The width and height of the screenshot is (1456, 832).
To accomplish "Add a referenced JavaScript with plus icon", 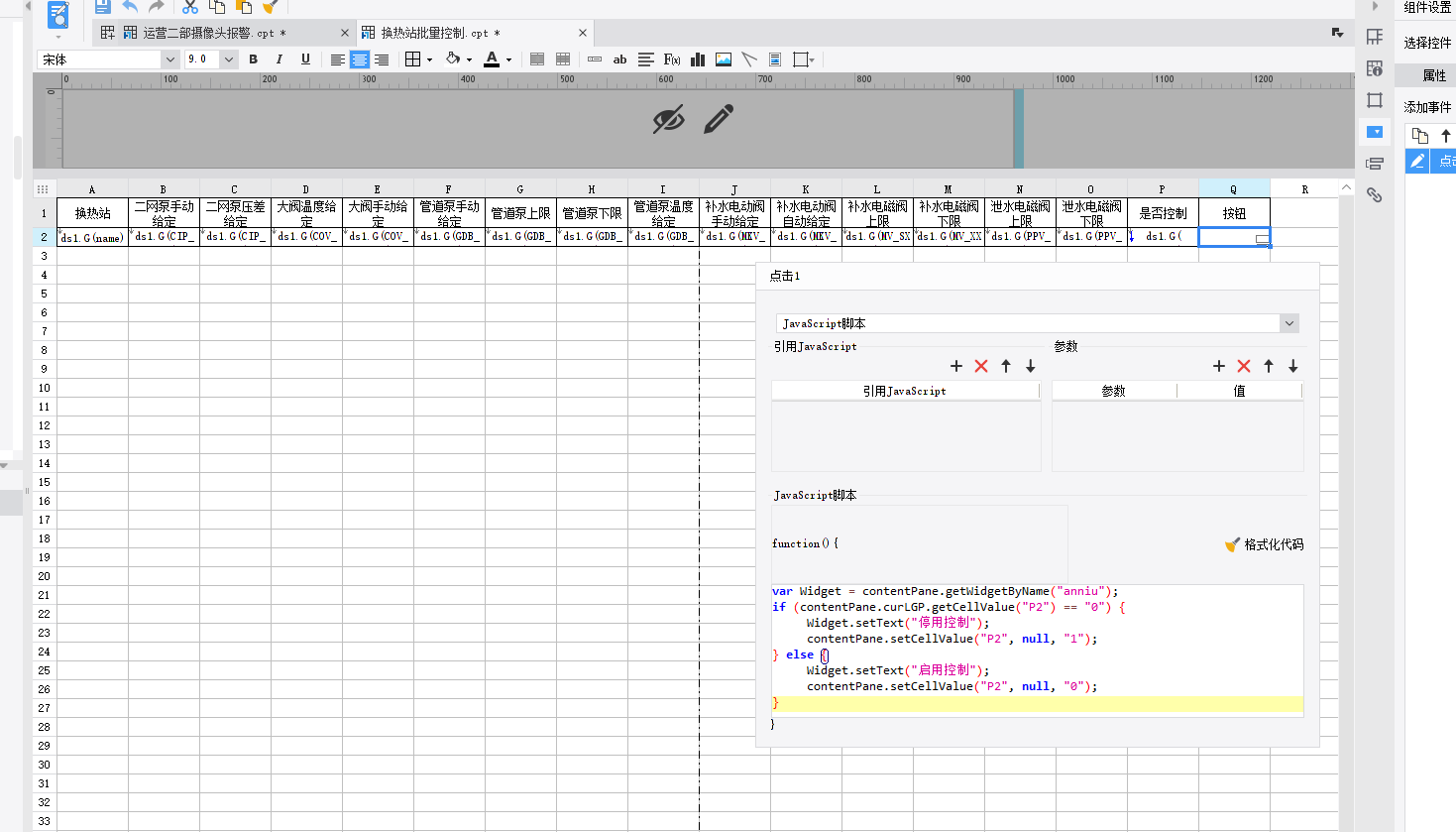I will coord(956,366).
